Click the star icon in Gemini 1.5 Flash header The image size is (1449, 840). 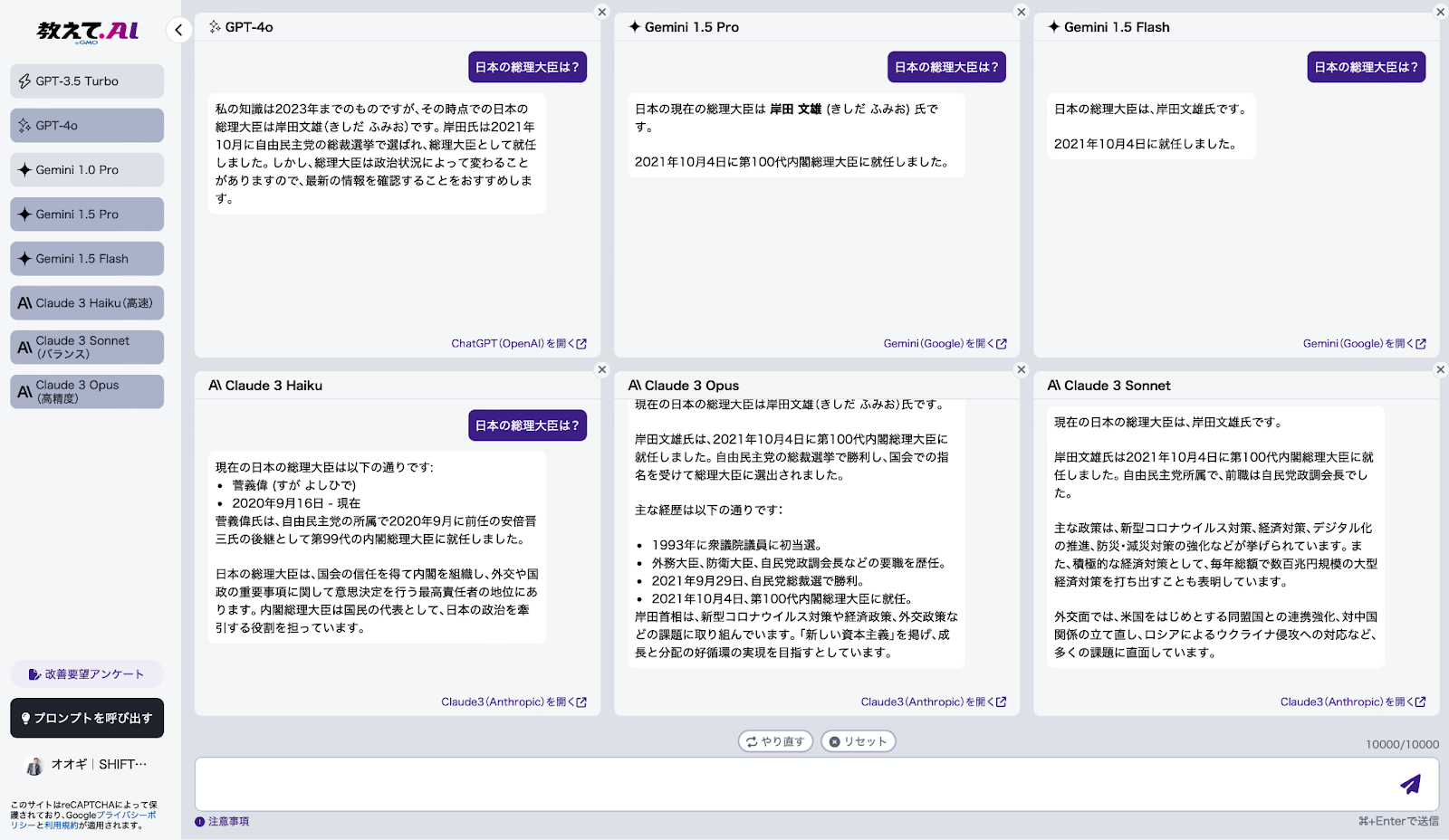pos(1054,27)
